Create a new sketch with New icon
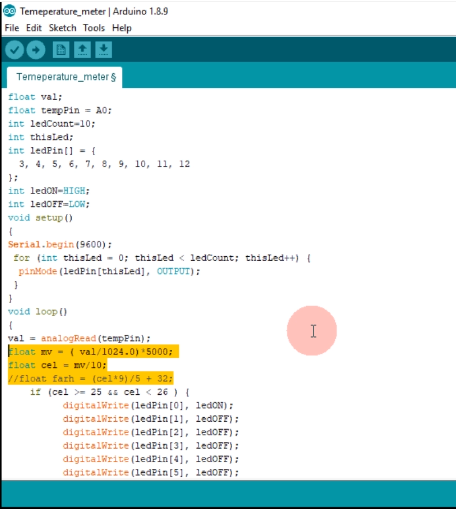Screen dimensions: 456x509 coord(61,50)
